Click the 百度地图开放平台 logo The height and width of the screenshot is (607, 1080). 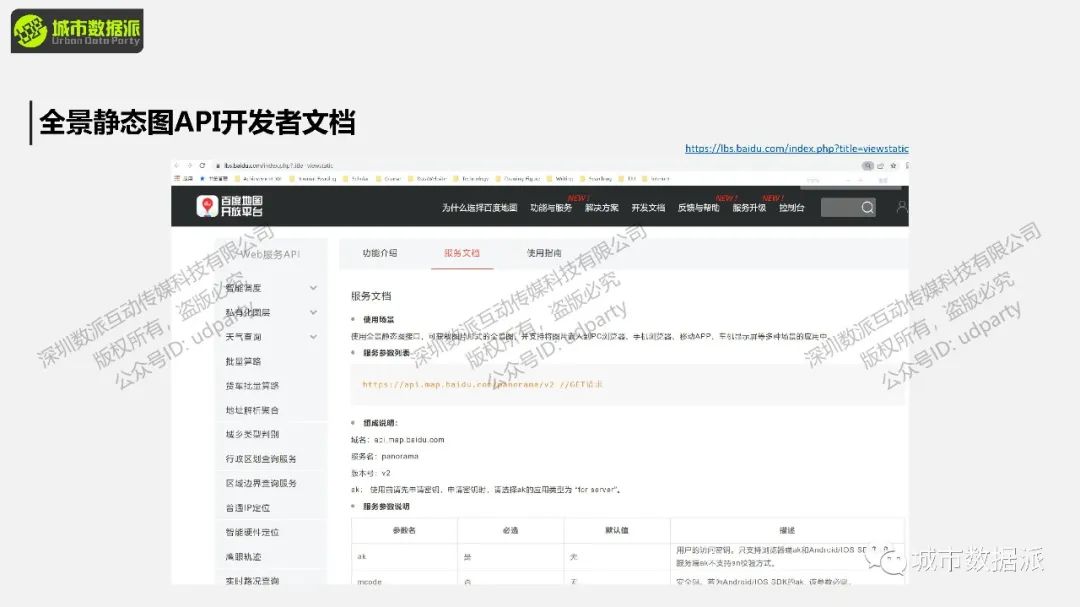click(x=229, y=205)
